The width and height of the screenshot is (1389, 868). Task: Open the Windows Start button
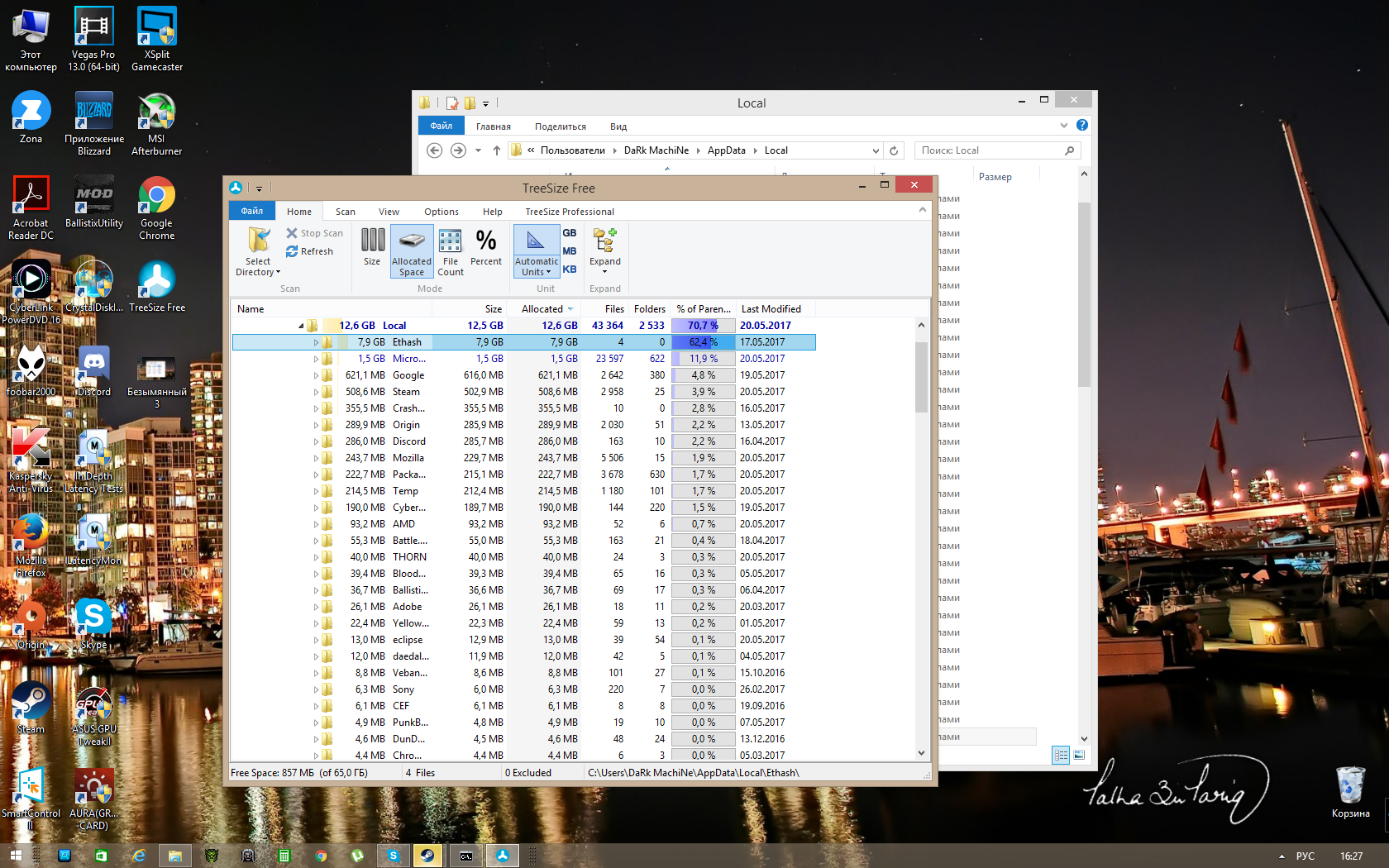click(x=16, y=856)
